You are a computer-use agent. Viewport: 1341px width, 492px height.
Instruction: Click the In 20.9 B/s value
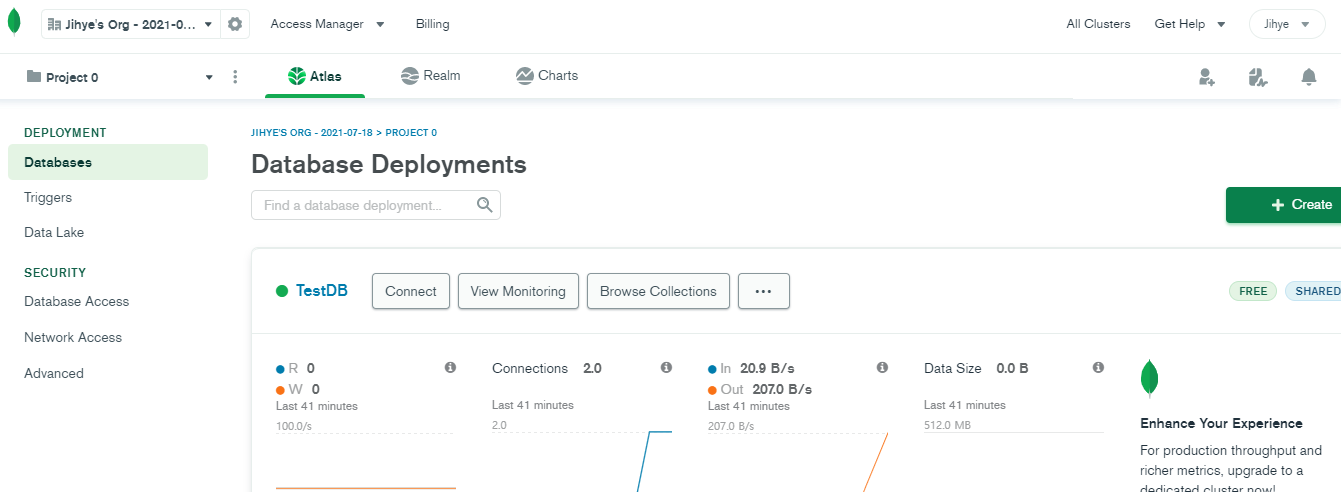pos(768,368)
